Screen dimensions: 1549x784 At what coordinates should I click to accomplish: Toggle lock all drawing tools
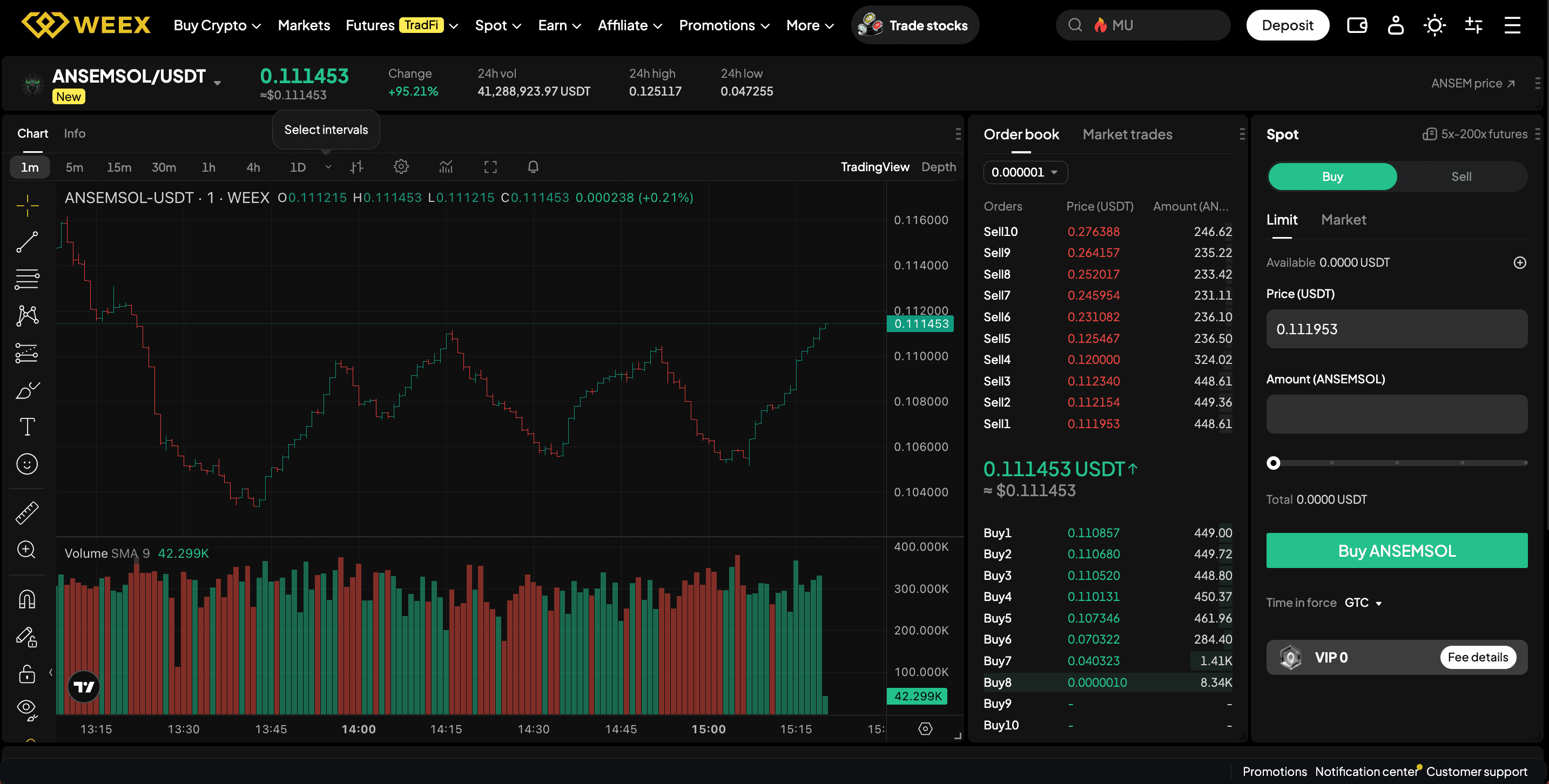tap(27, 673)
